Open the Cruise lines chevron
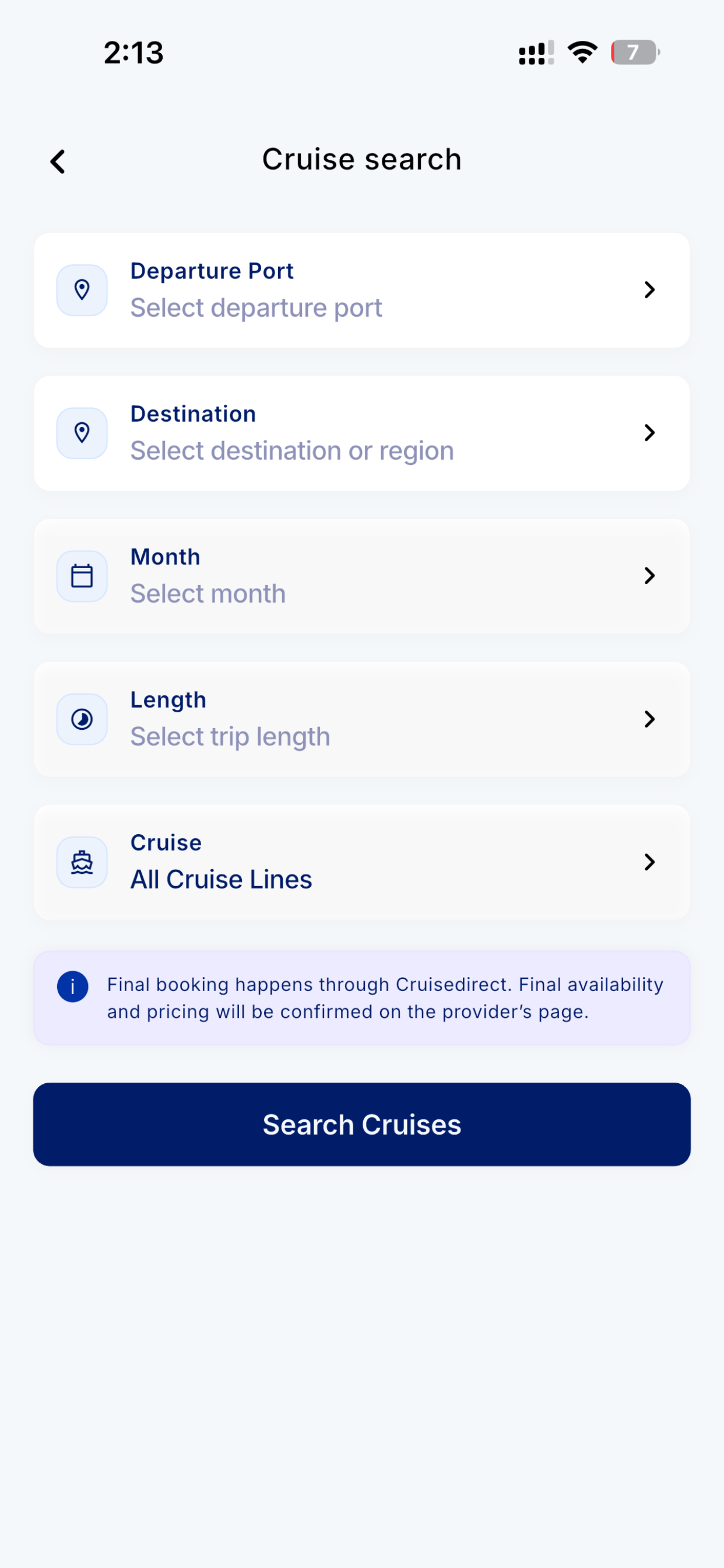Viewport: 724px width, 1568px height. click(650, 862)
